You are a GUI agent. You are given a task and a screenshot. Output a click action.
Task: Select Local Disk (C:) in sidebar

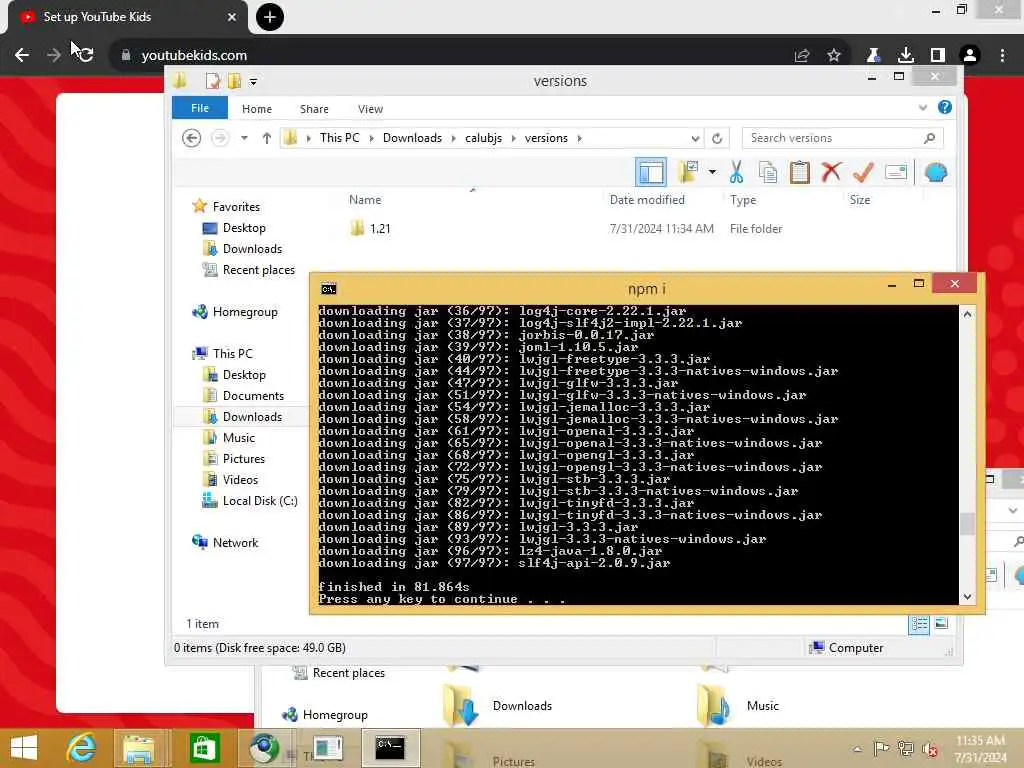point(260,501)
